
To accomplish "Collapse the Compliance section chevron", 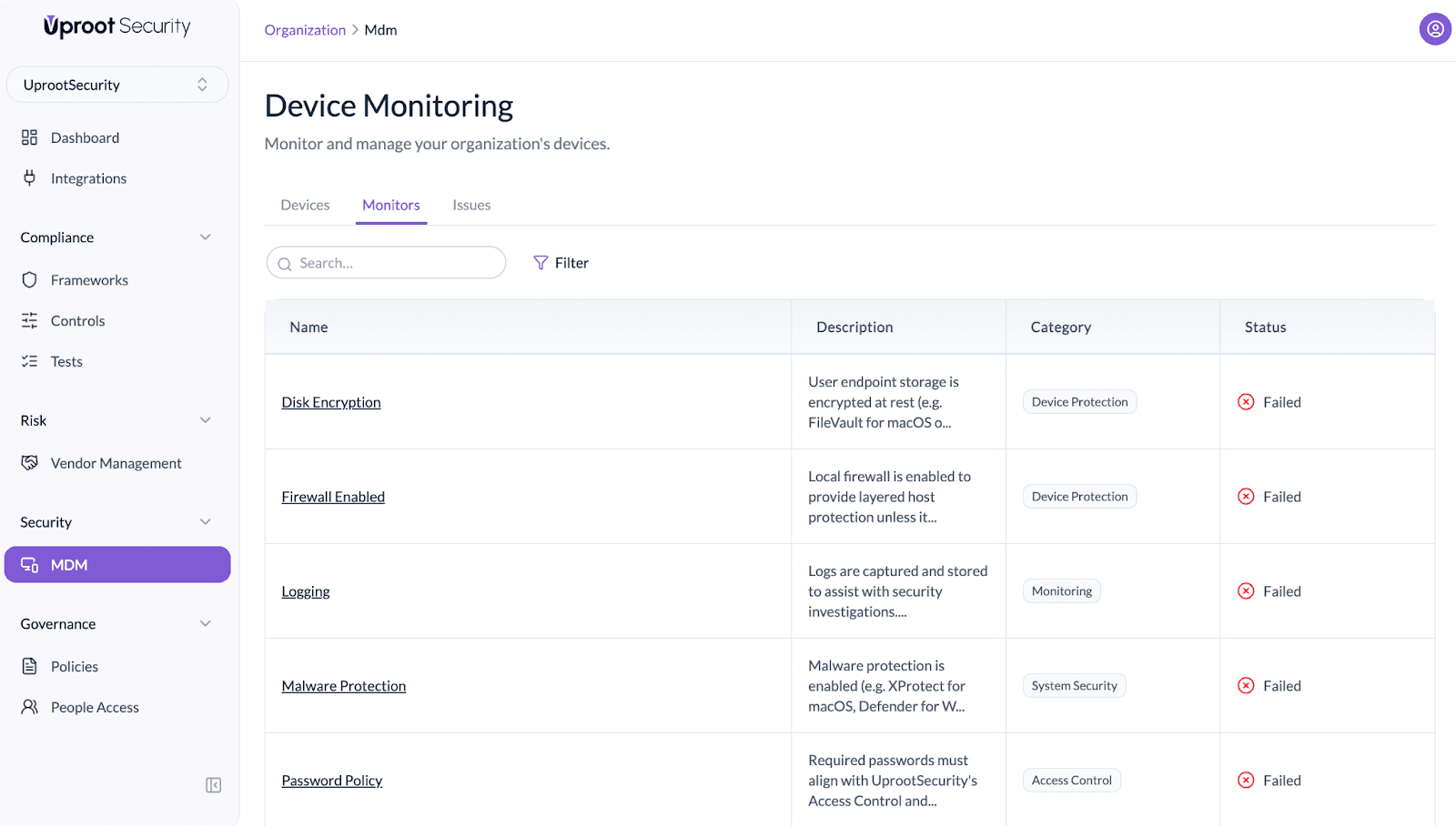I will tap(206, 237).
